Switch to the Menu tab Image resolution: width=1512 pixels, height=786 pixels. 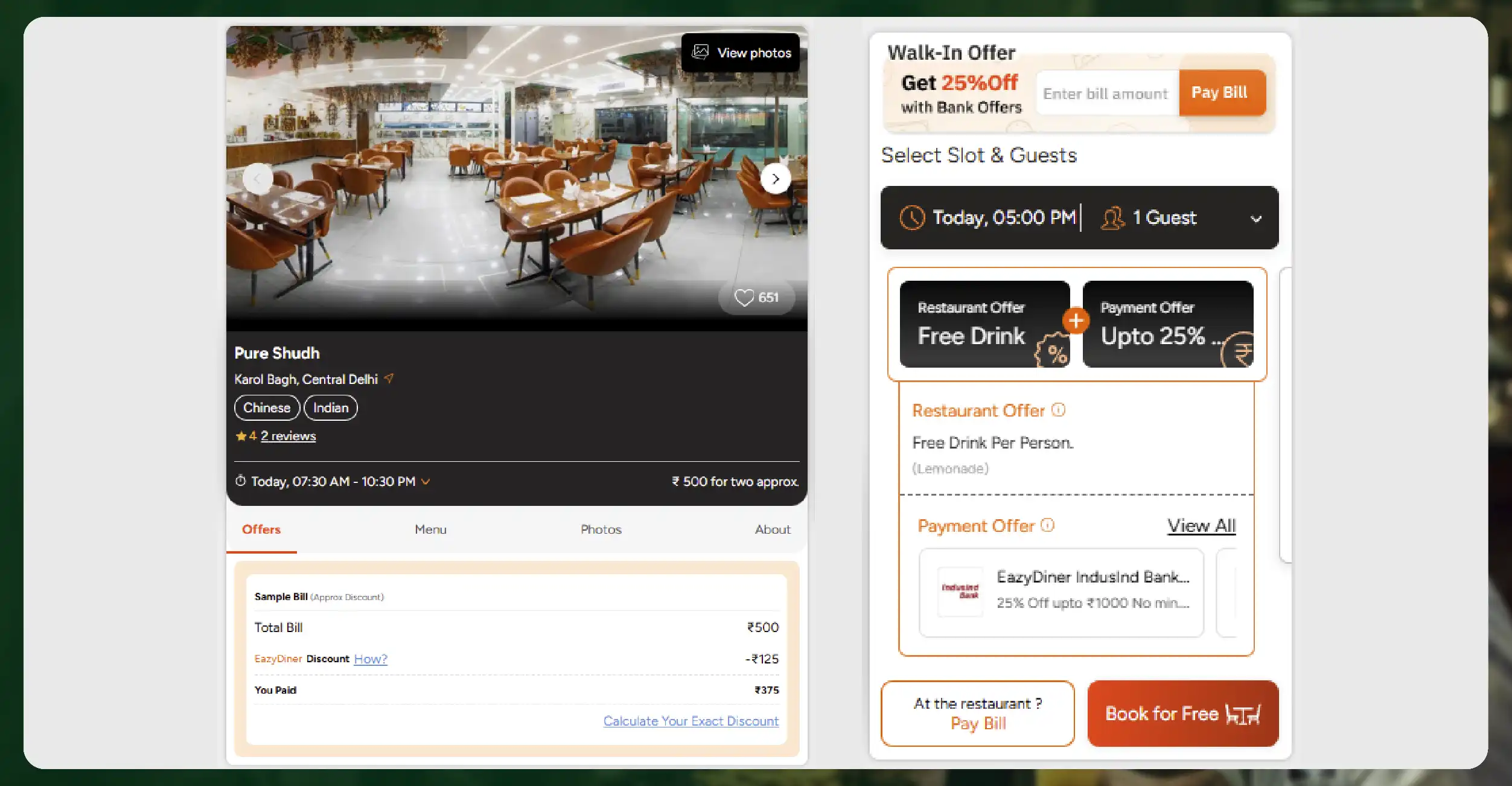point(430,529)
